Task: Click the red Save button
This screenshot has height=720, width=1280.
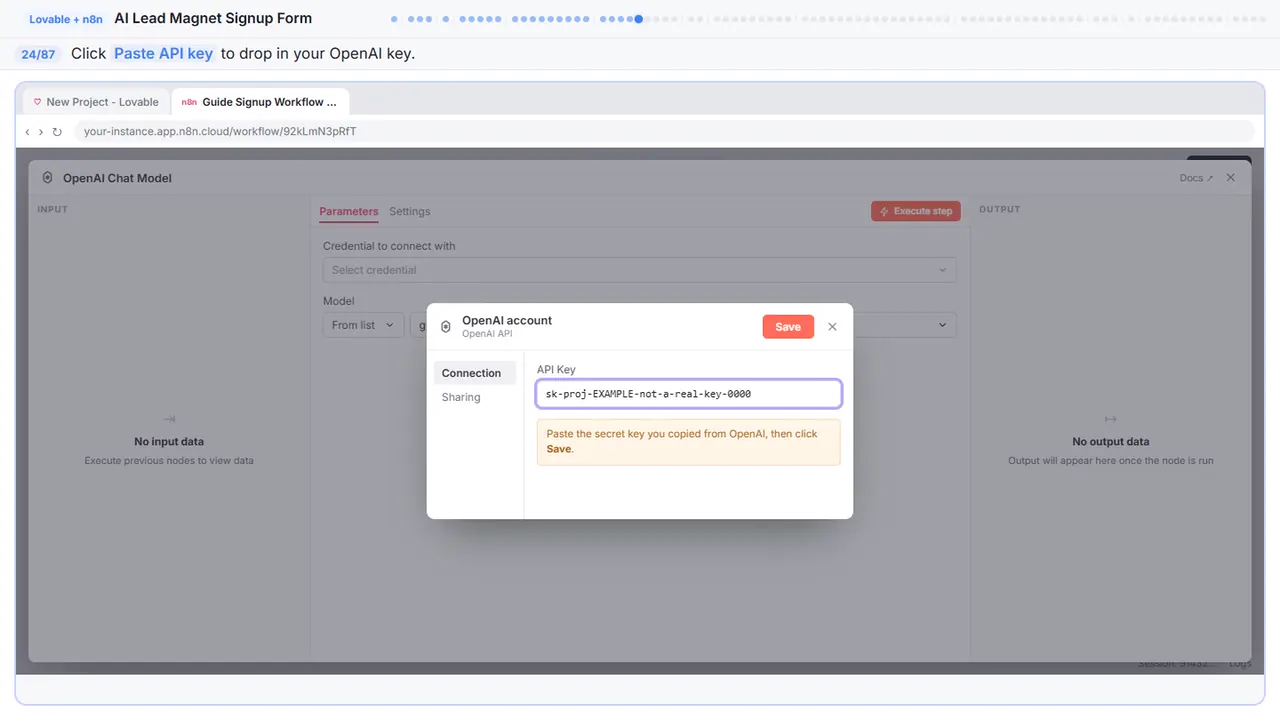Action: (x=788, y=327)
